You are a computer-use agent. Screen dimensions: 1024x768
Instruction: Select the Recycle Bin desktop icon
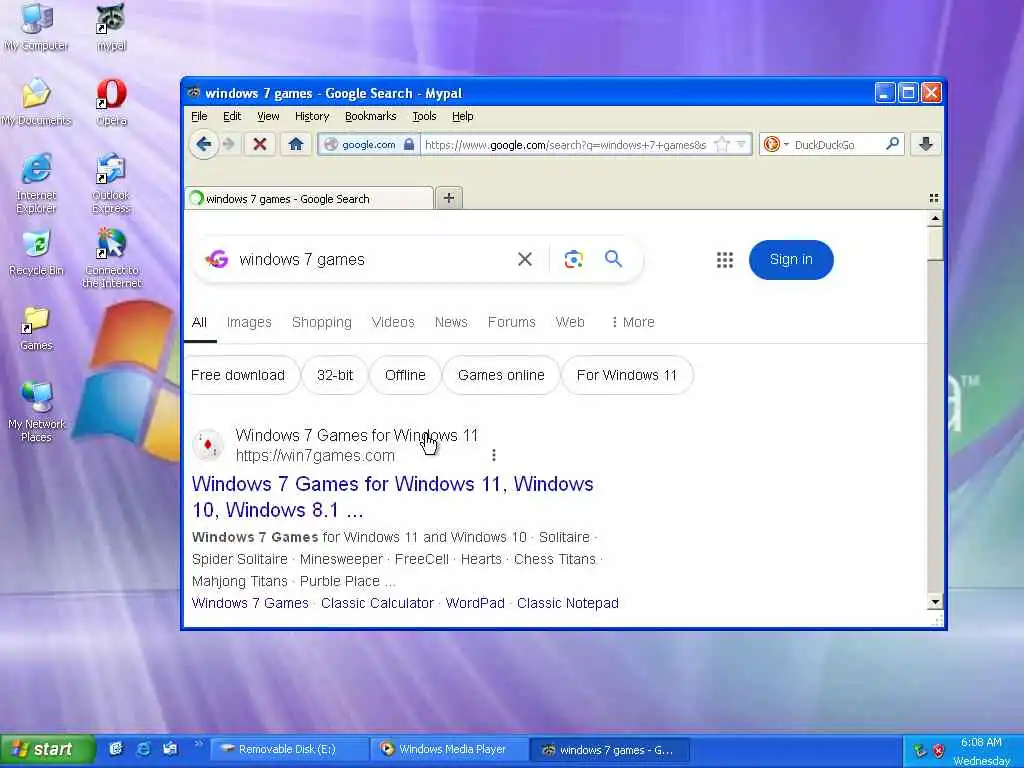(x=37, y=253)
